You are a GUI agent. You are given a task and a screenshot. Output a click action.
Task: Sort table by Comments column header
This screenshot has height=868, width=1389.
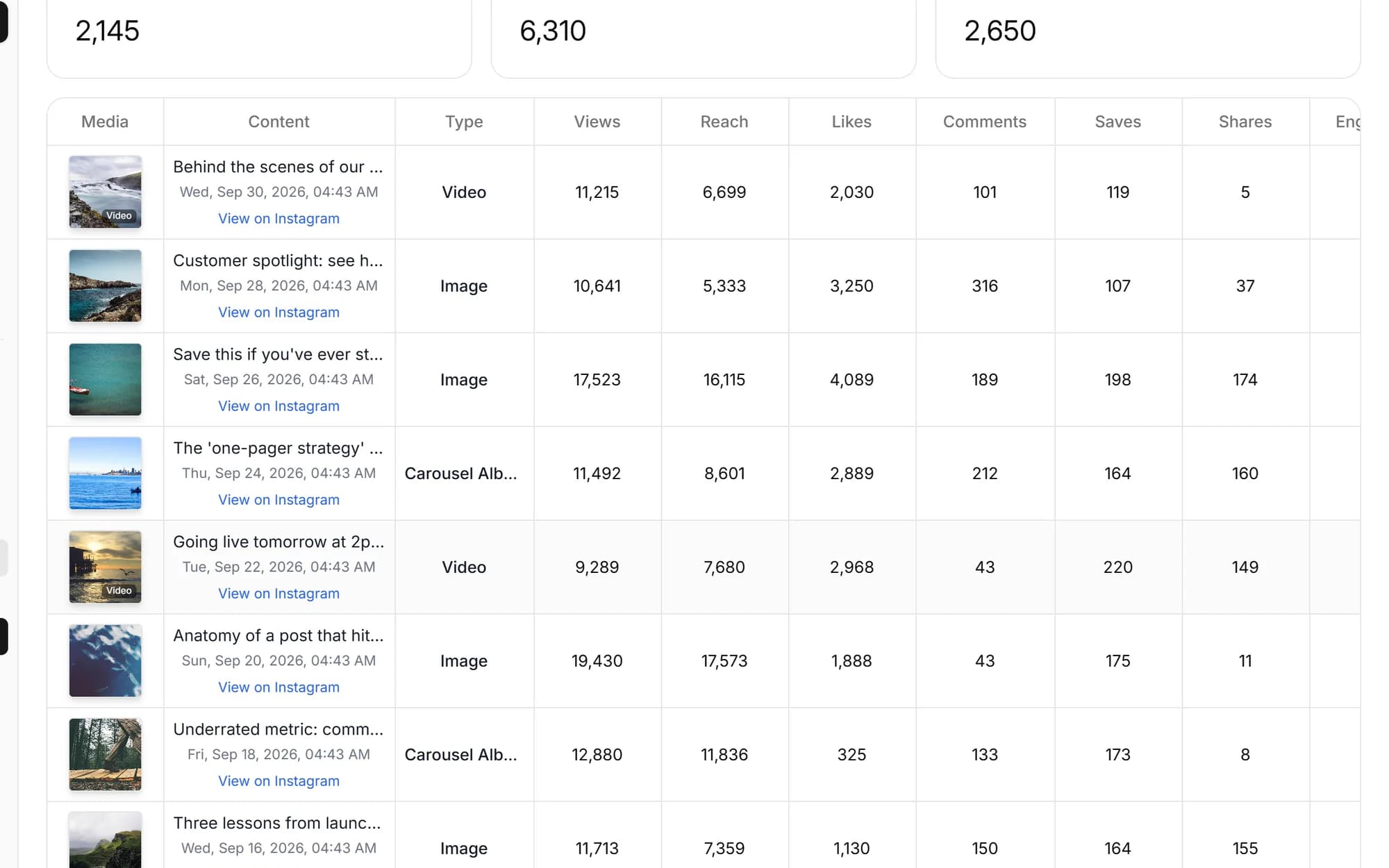tap(985, 122)
